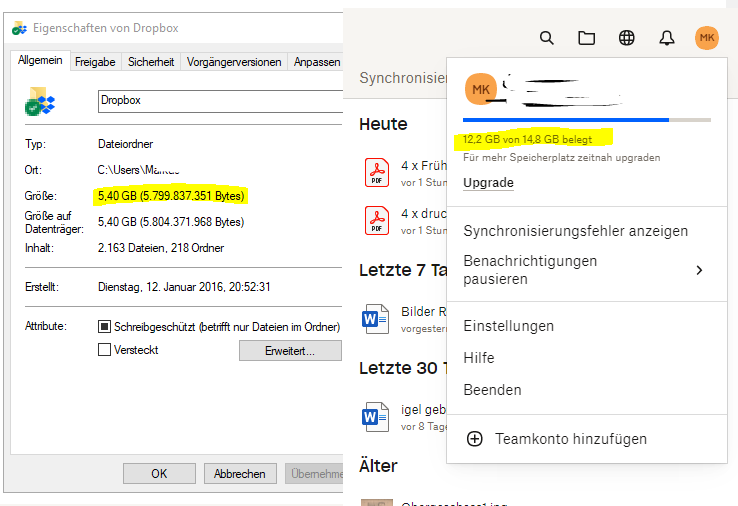The image size is (738, 506).
Task: Click the Upgrade link
Action: pos(488,183)
